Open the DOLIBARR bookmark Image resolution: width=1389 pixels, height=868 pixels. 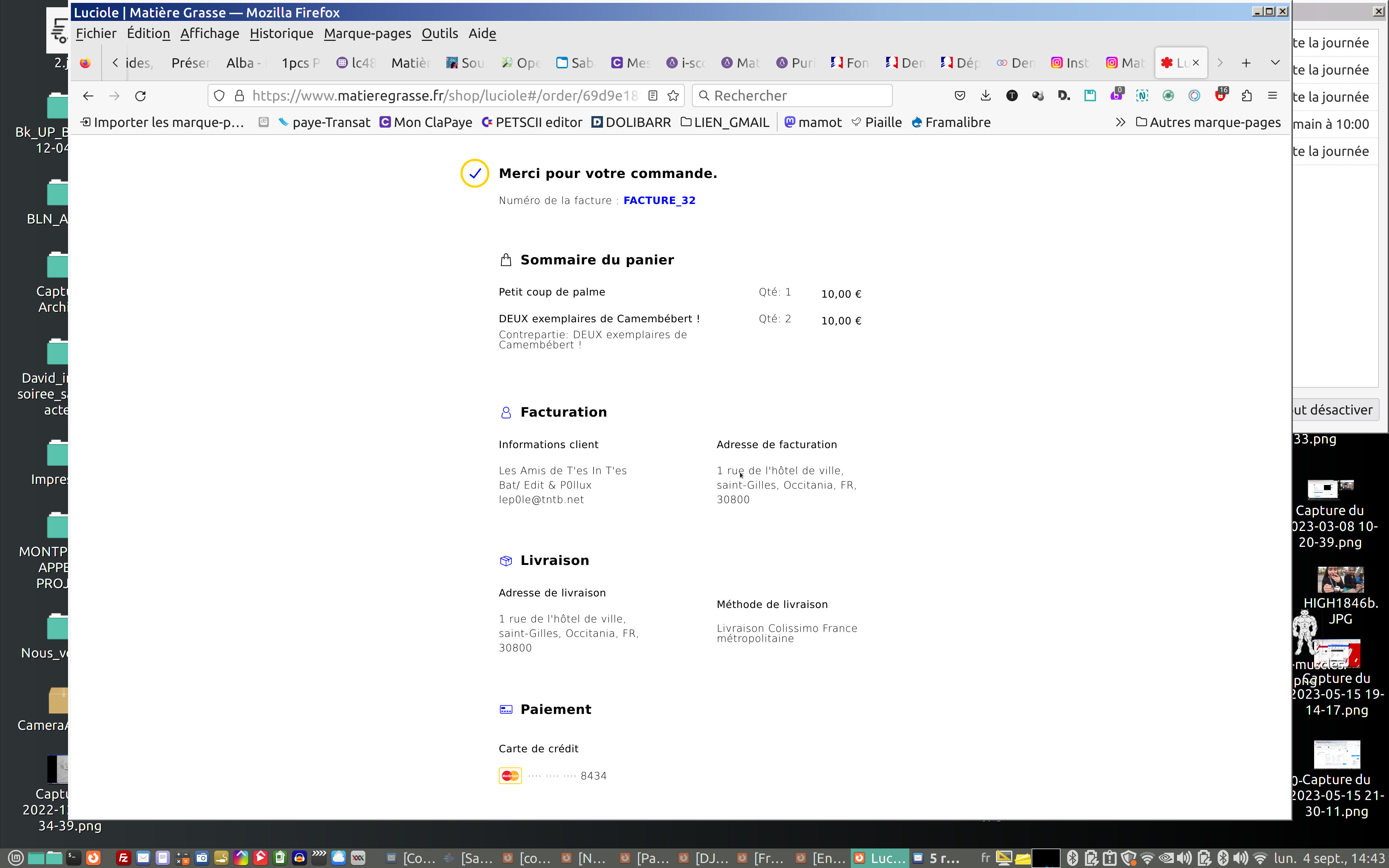pos(631,122)
